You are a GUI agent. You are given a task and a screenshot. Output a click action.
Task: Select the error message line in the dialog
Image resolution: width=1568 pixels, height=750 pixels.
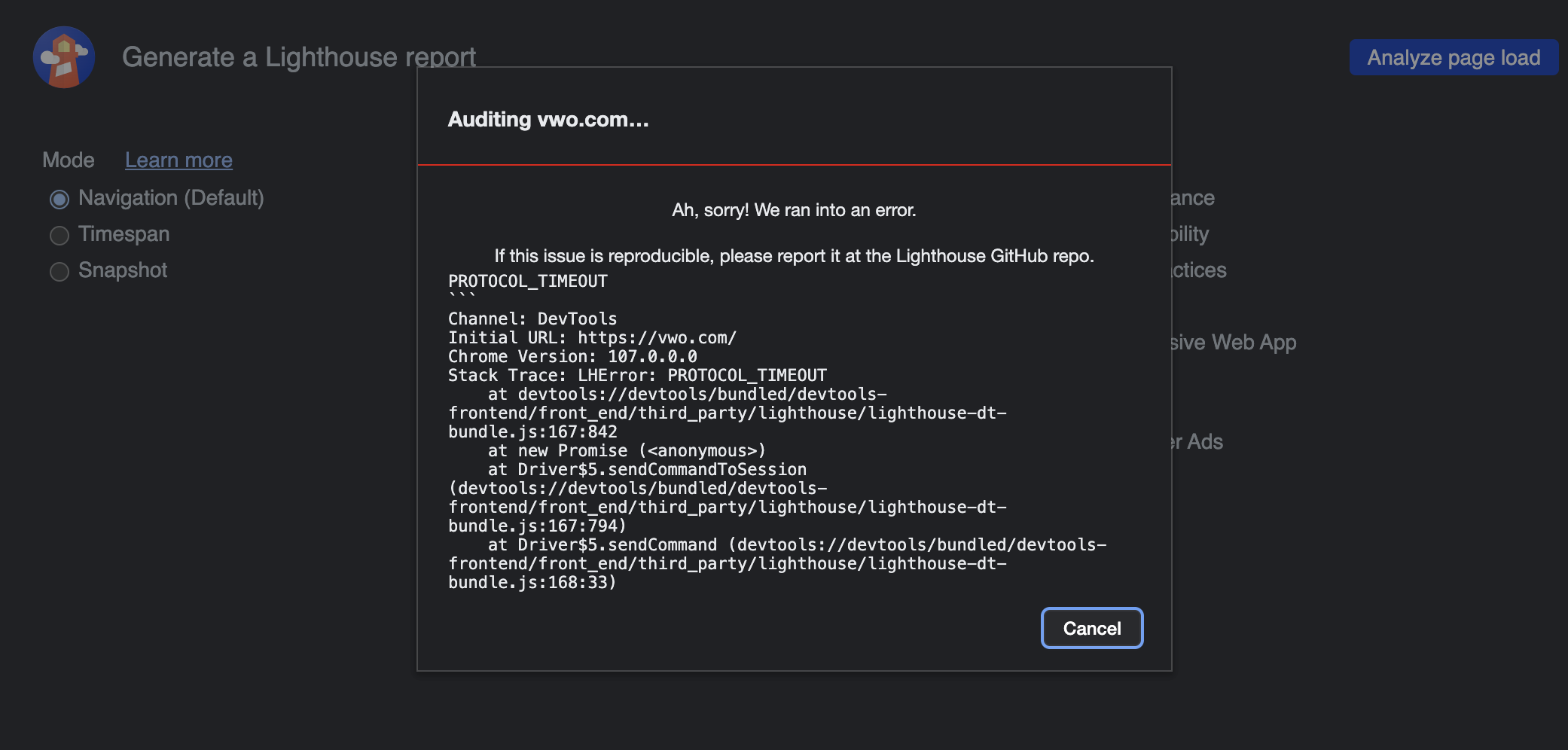[x=795, y=210]
